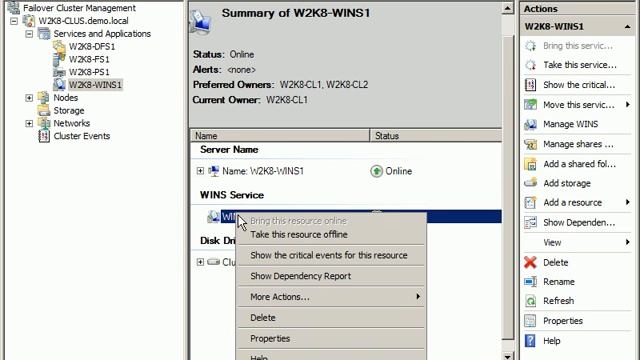The height and width of the screenshot is (360, 640).
Task: Select Storage in the tree
Action: [x=69, y=111]
